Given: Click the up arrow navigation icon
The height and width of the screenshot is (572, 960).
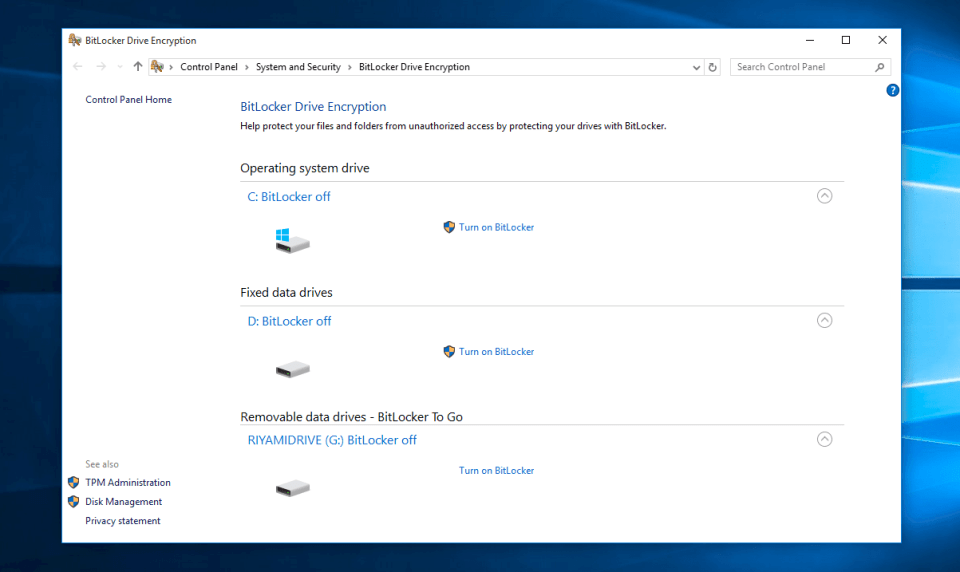Looking at the screenshot, I should (x=138, y=67).
